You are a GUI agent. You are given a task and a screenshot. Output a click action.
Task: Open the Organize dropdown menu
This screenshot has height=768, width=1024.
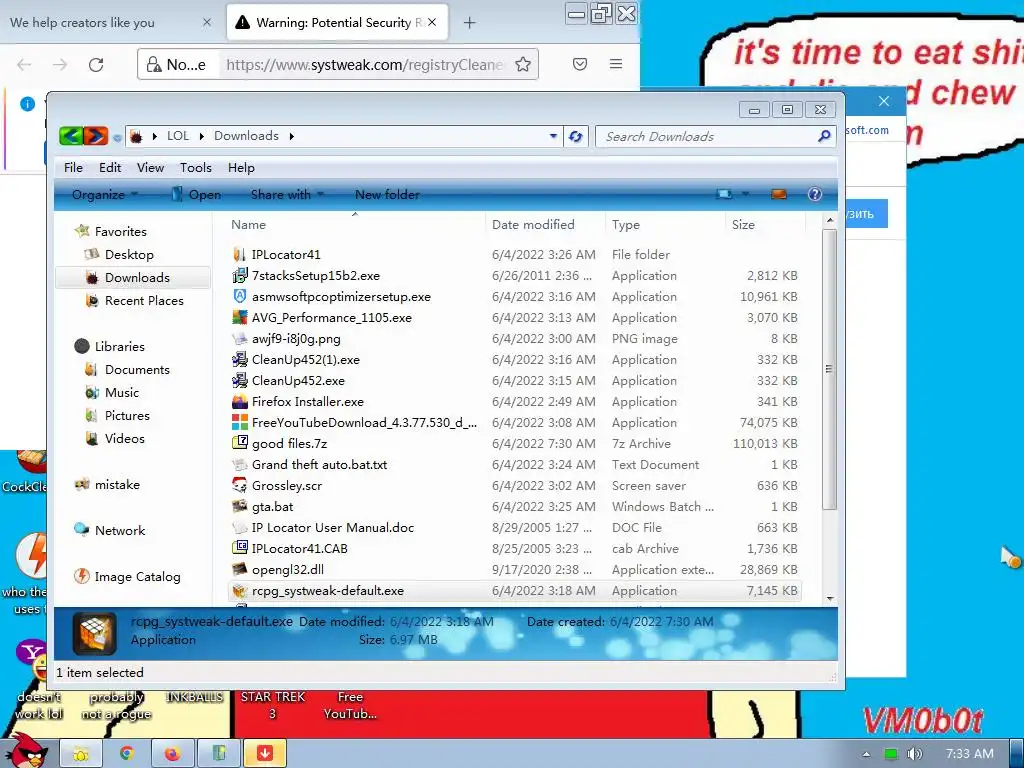click(104, 194)
